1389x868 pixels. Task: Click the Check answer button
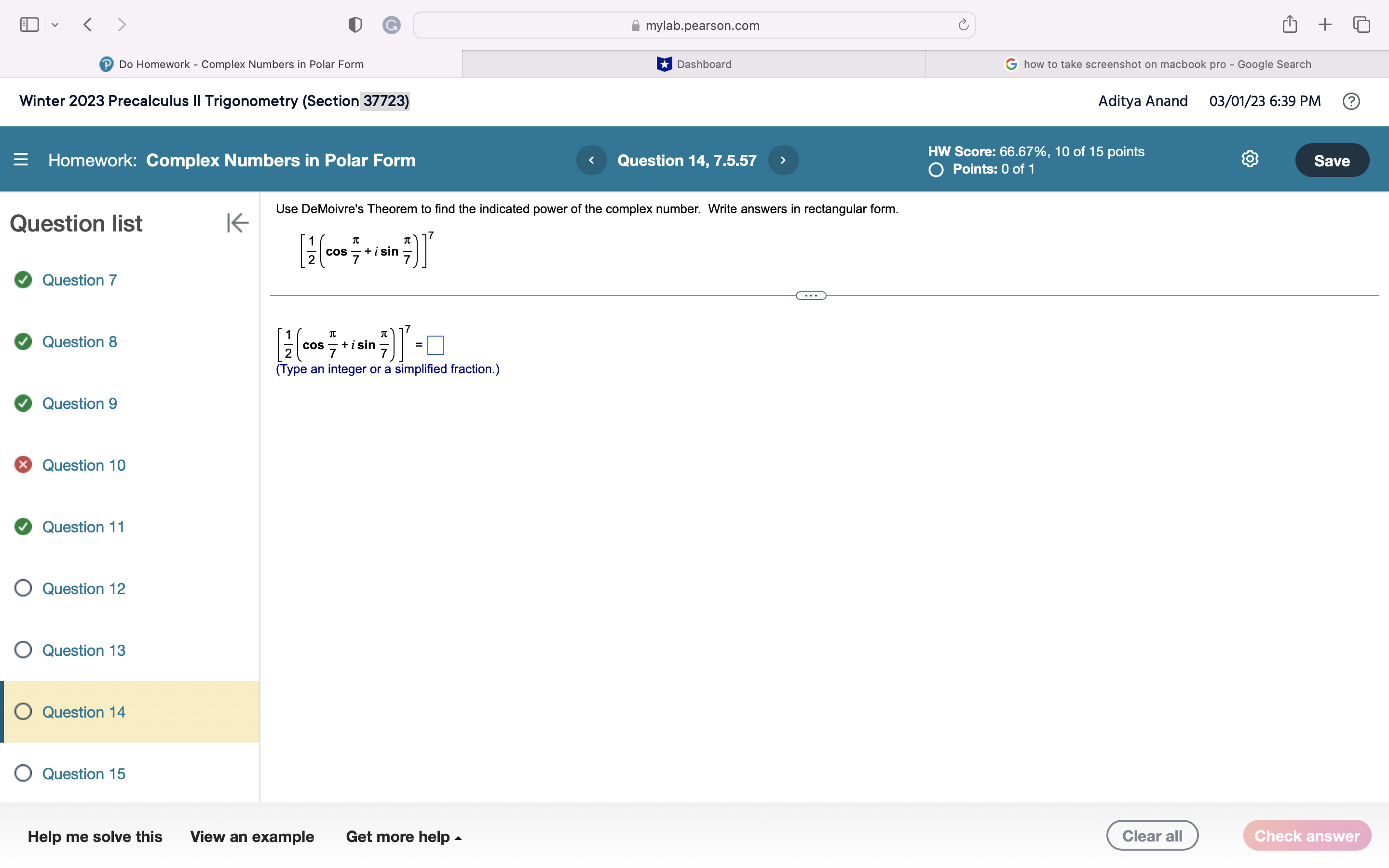tap(1307, 835)
